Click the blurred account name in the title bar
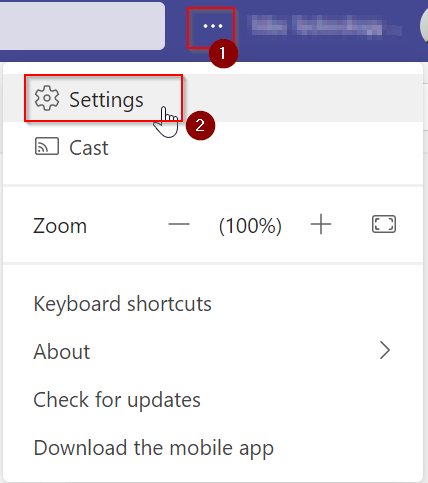The height and width of the screenshot is (483, 428). tap(326, 25)
